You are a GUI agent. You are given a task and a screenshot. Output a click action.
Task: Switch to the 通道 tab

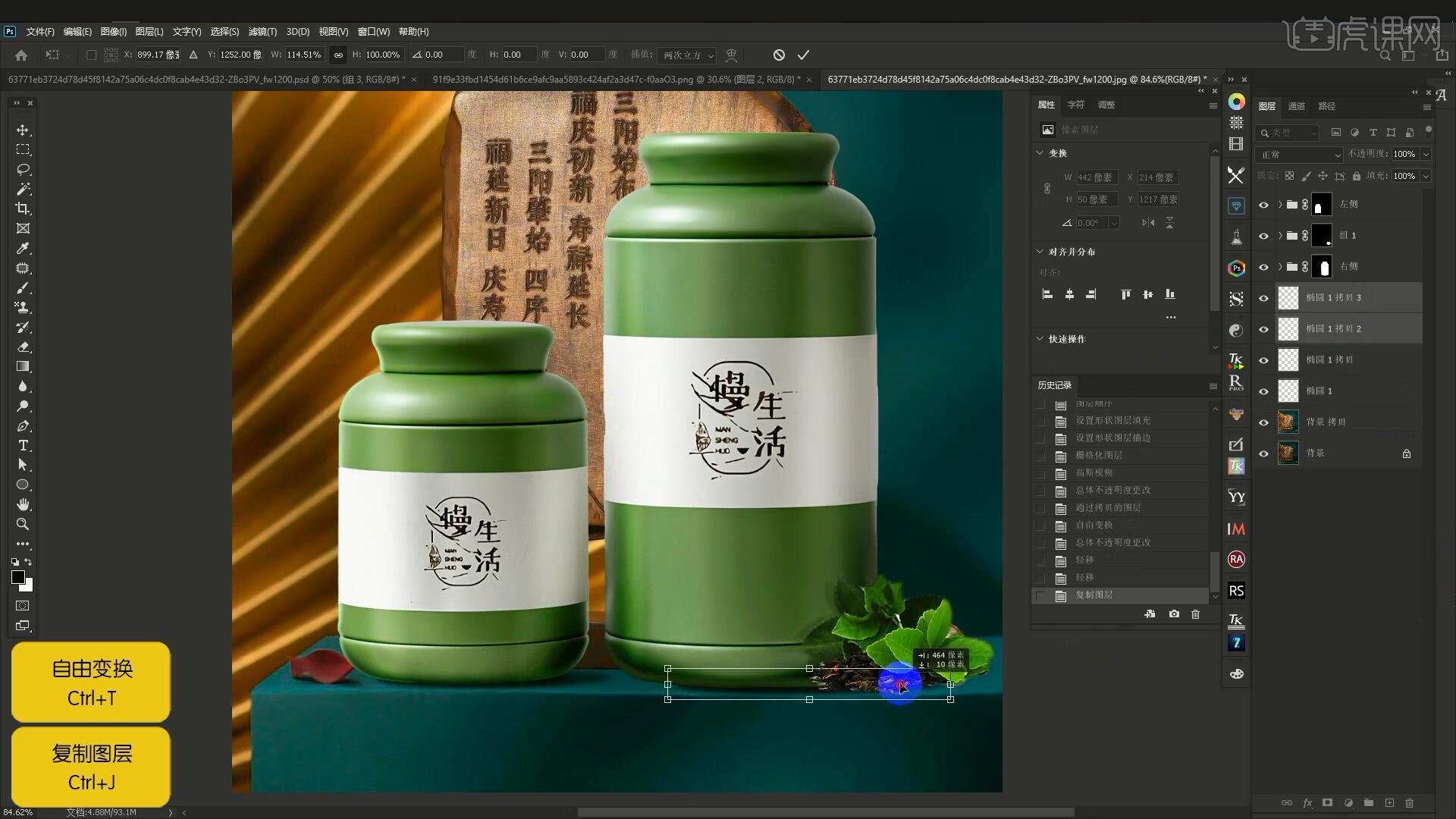(1297, 106)
